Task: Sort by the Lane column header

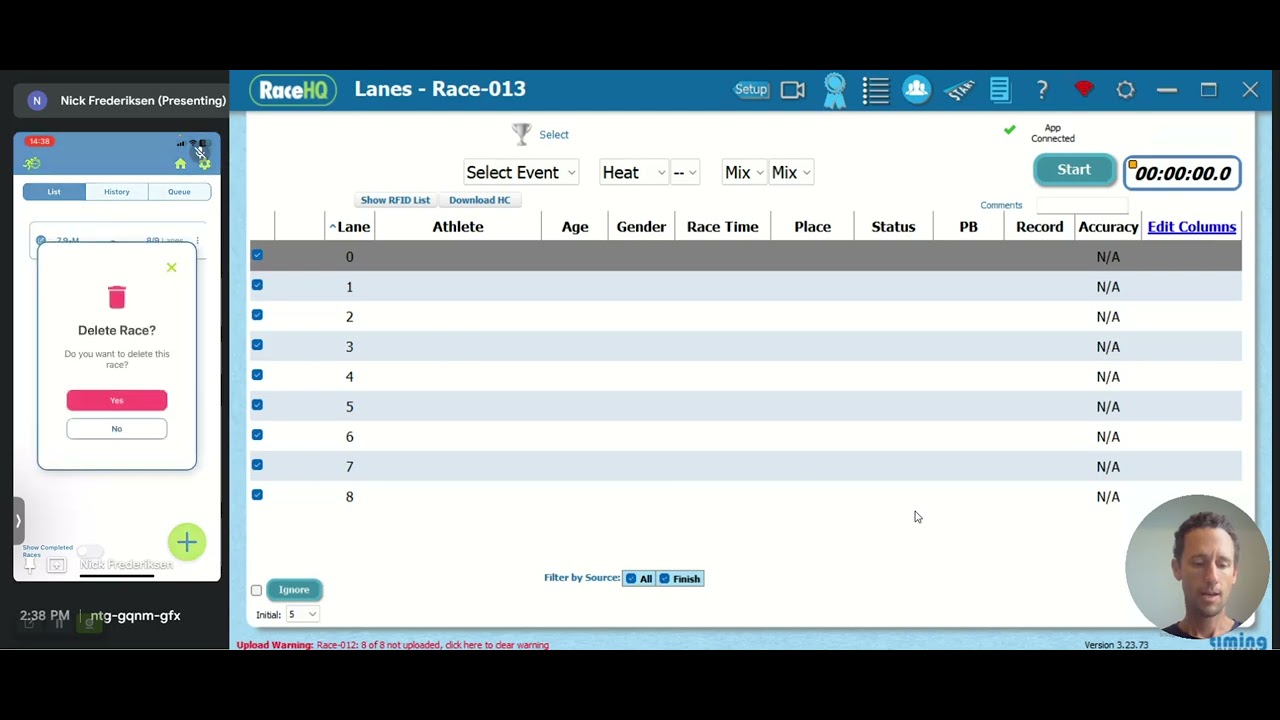Action: (x=350, y=227)
